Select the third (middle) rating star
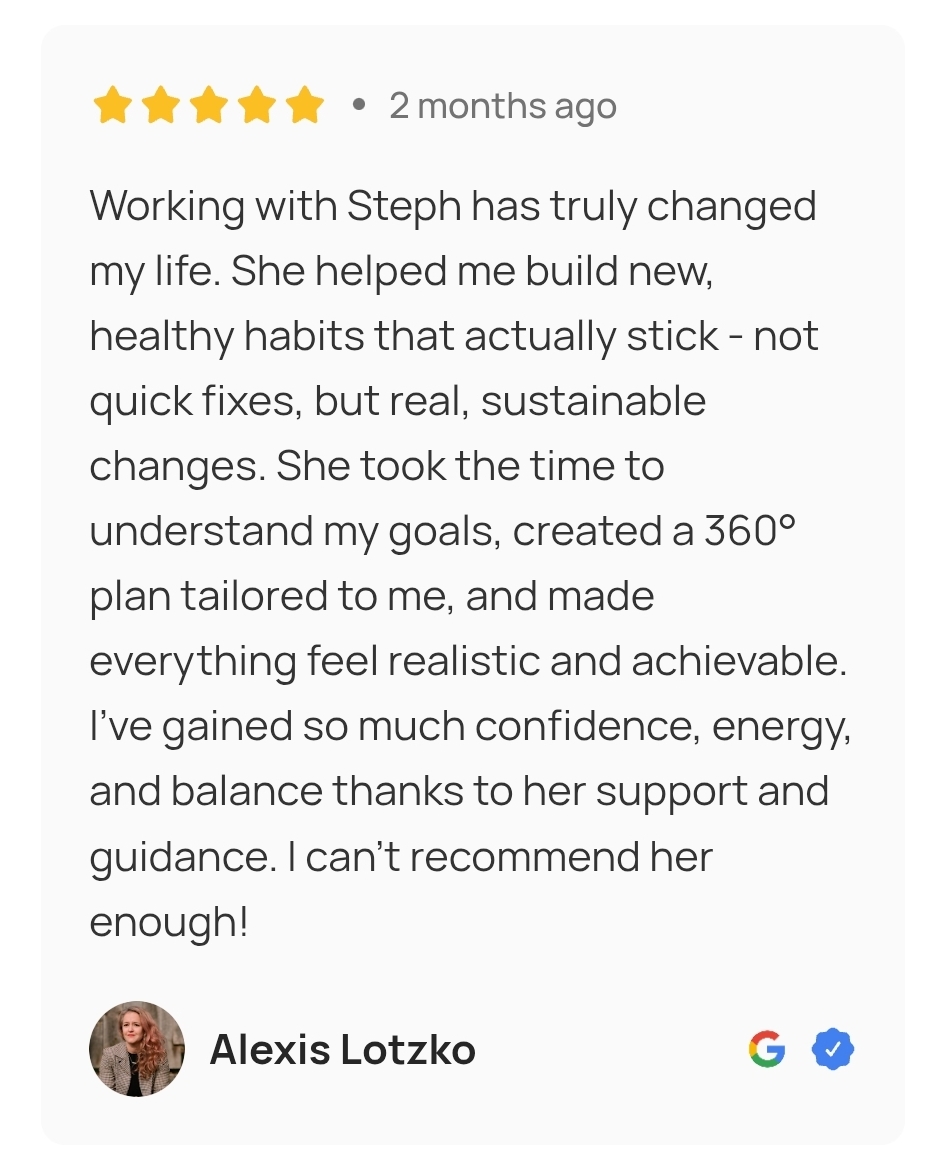This screenshot has width=937, height=1165. point(209,105)
